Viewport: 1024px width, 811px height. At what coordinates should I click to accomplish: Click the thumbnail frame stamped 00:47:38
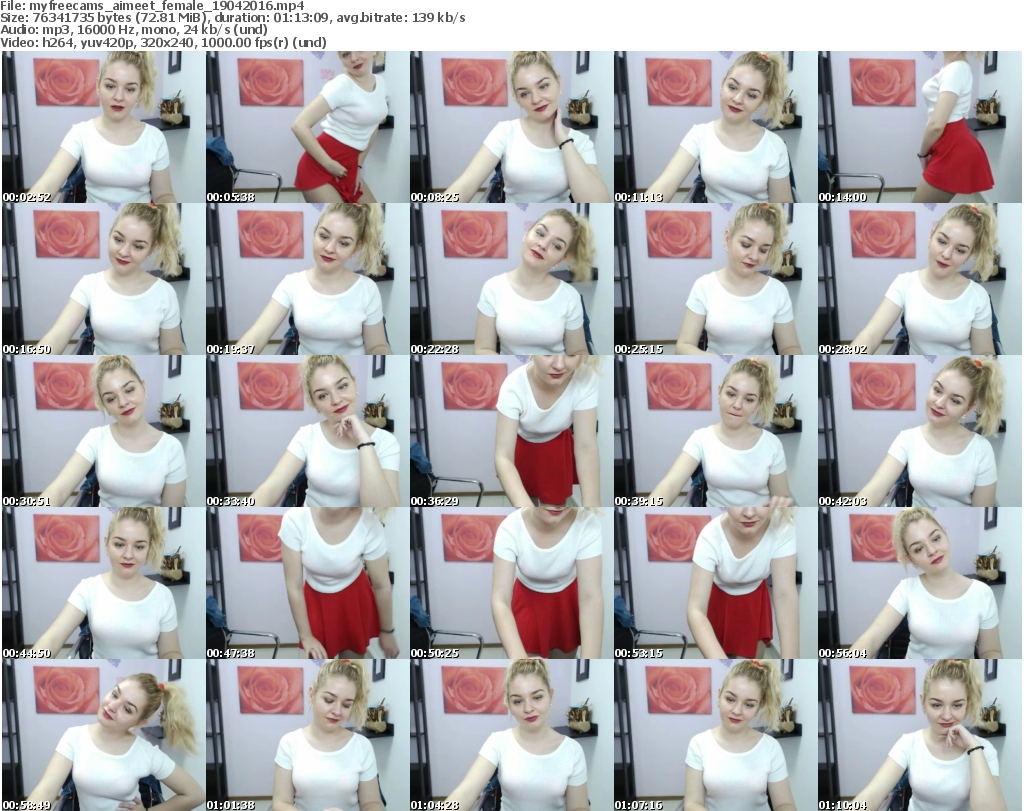click(308, 583)
